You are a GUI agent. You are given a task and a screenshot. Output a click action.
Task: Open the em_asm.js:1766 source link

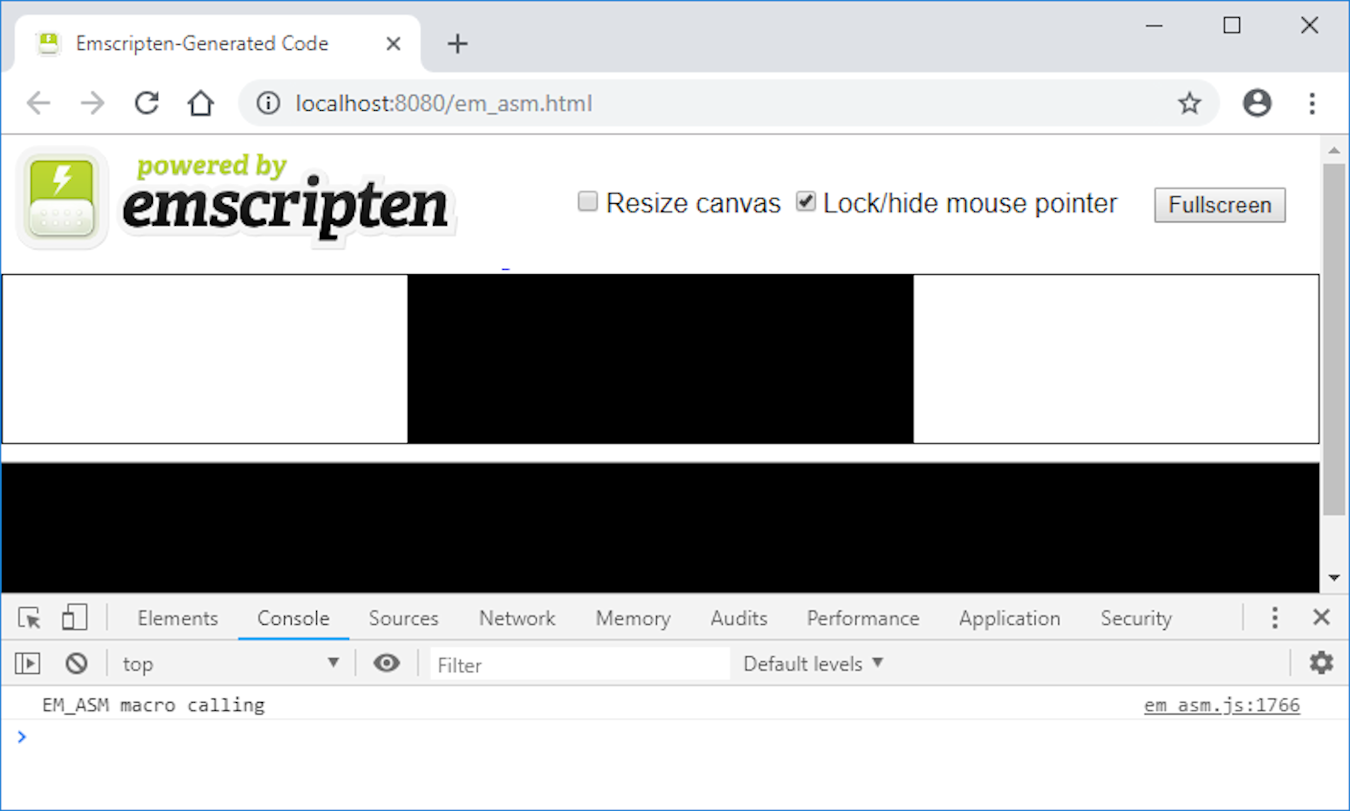point(1221,705)
